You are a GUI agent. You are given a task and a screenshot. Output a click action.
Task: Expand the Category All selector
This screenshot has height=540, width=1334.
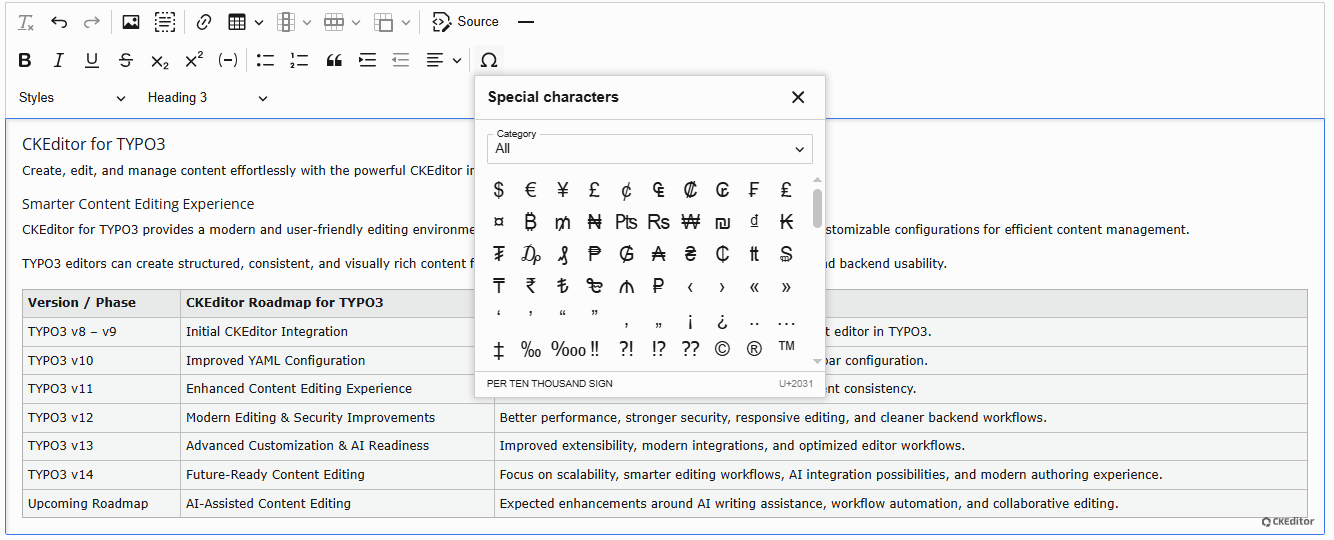[650, 149]
